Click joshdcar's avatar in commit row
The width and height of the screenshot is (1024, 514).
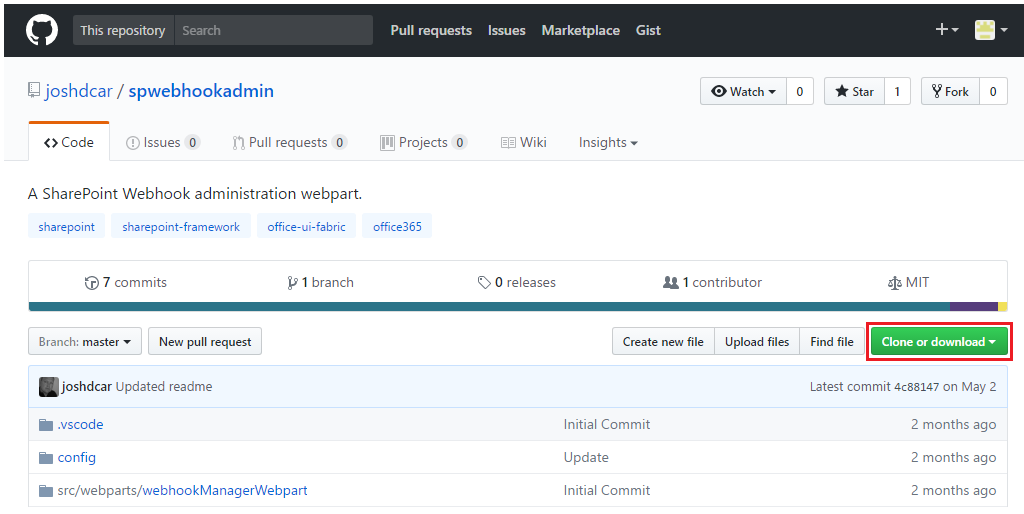click(x=48, y=387)
